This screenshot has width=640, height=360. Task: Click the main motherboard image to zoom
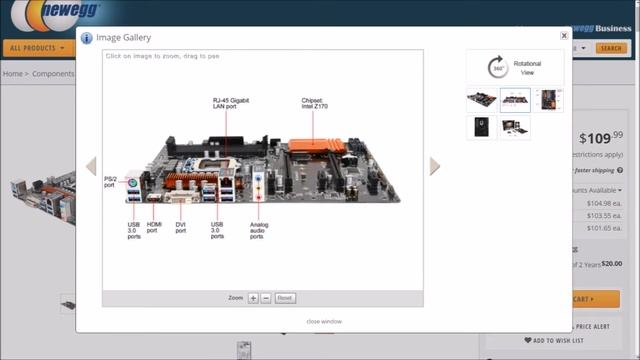[x=263, y=170]
